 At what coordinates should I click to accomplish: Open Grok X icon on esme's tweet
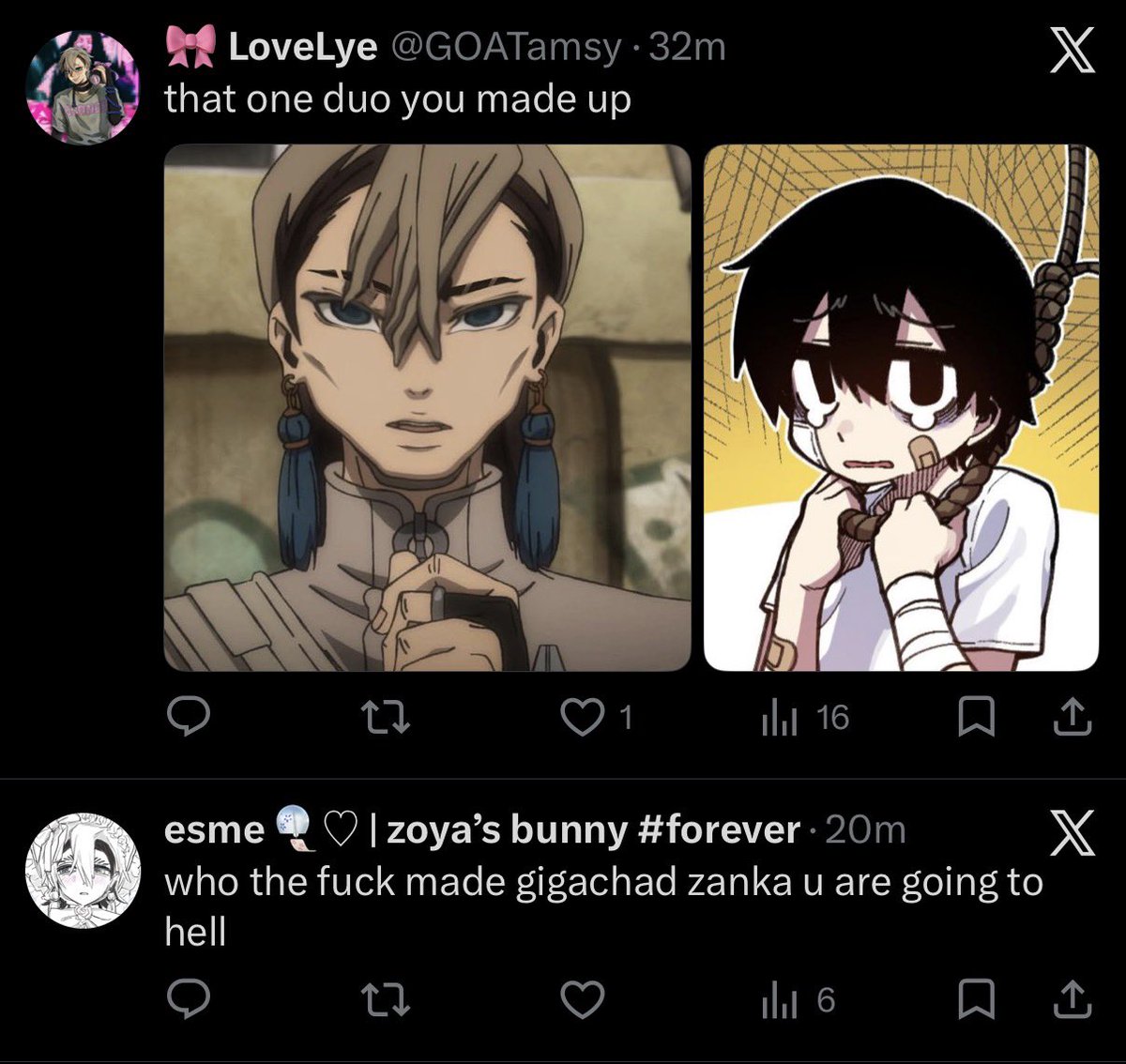click(x=1072, y=833)
